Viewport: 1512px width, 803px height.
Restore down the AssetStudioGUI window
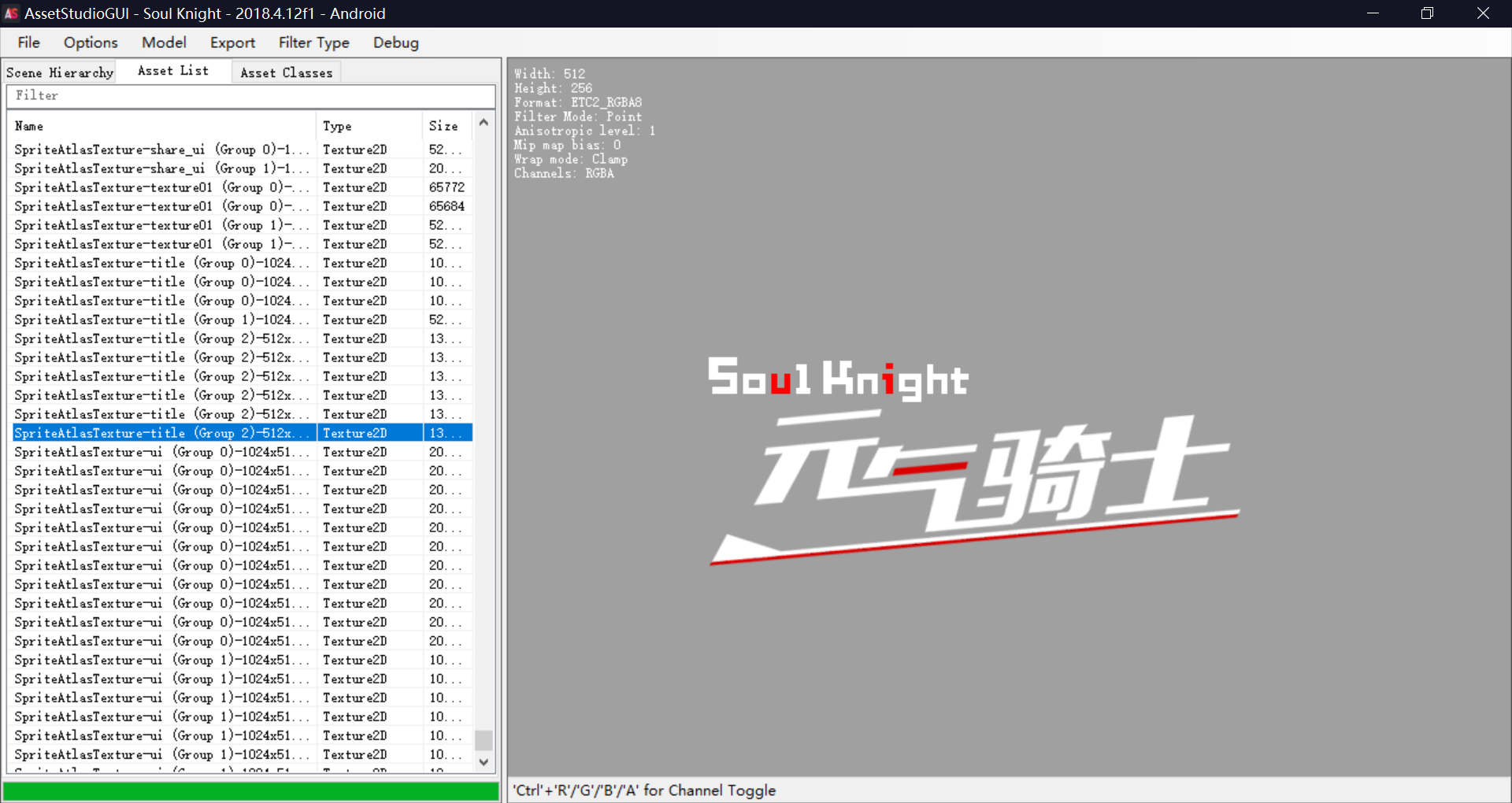(1427, 13)
